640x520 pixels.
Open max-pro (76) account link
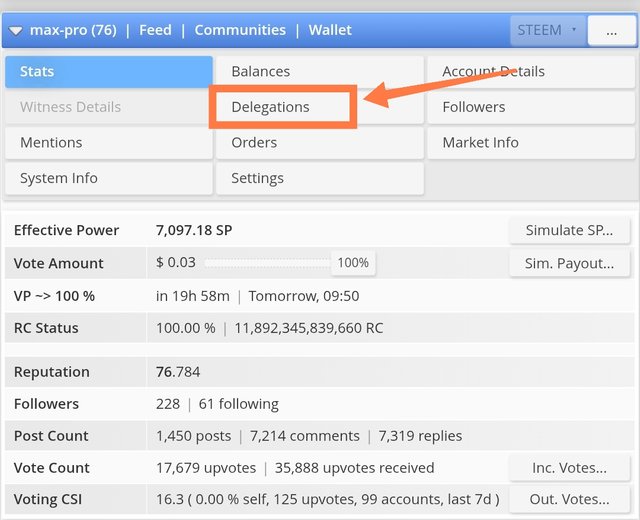click(73, 30)
